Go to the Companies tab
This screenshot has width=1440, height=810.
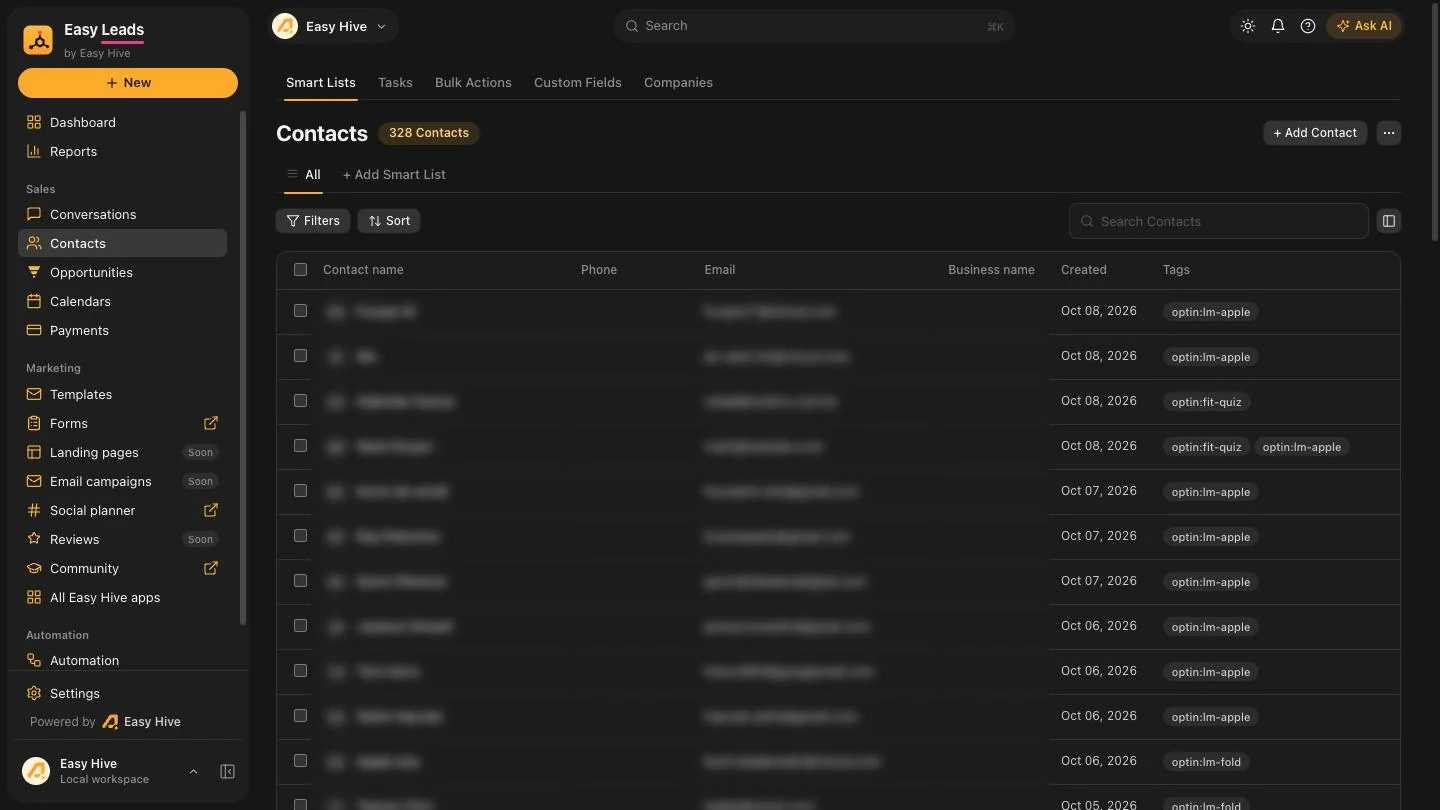[x=678, y=82]
